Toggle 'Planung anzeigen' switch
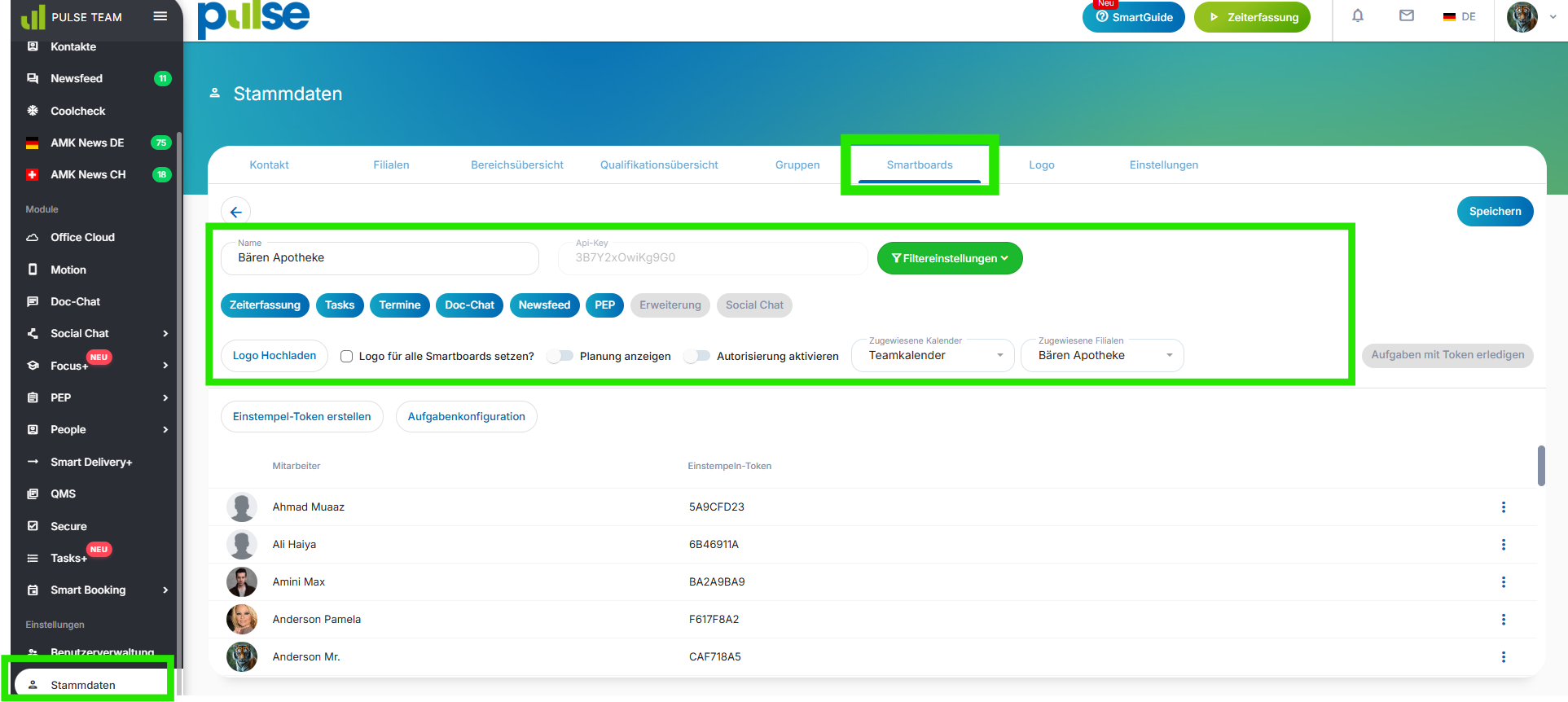This screenshot has height=702, width=1568. pos(560,356)
